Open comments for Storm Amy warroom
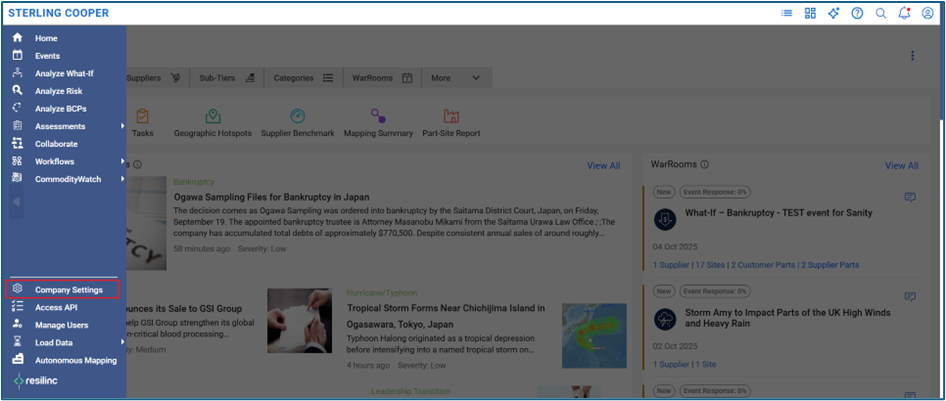 click(910, 296)
